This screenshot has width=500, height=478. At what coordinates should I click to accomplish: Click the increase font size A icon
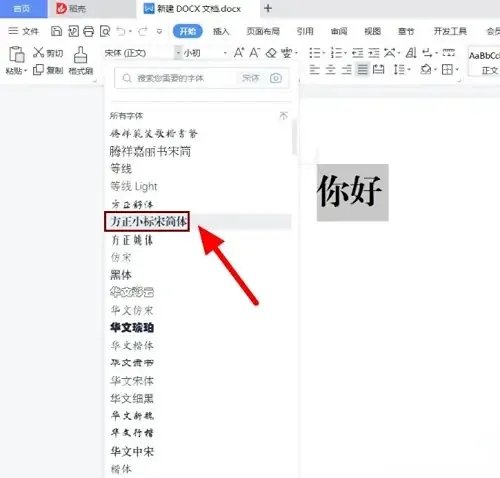(239, 53)
